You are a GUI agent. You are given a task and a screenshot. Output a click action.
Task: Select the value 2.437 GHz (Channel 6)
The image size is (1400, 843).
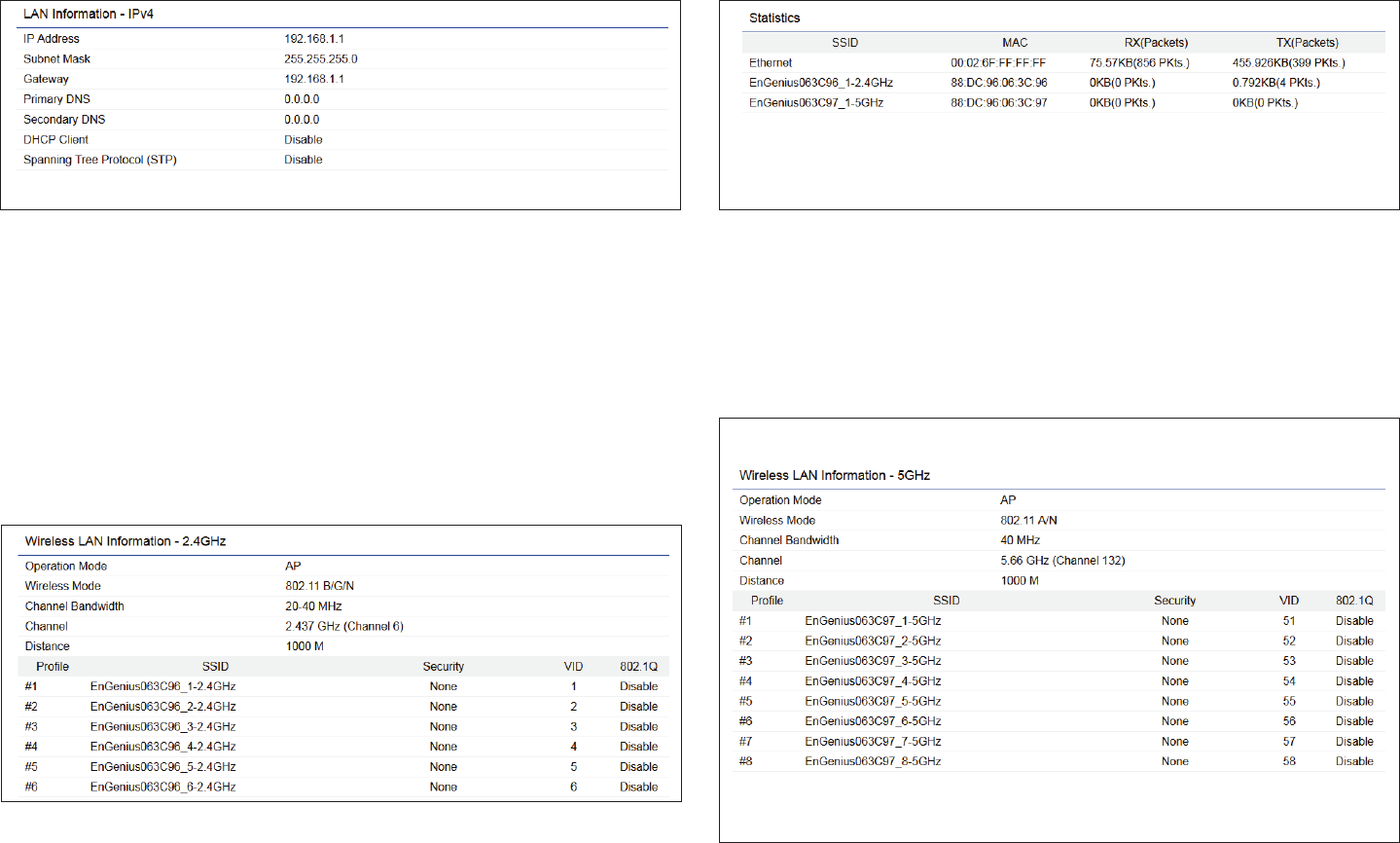pos(344,627)
